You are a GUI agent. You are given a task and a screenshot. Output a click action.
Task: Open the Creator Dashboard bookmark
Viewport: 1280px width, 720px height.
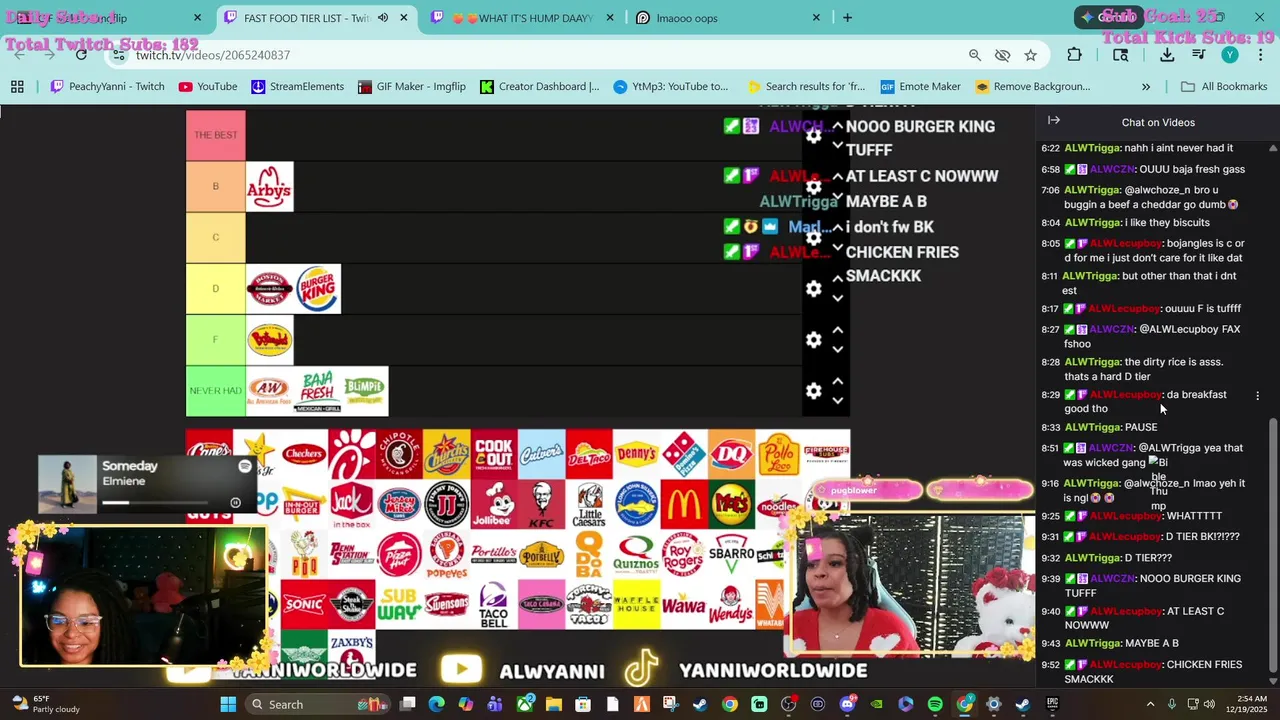point(539,87)
